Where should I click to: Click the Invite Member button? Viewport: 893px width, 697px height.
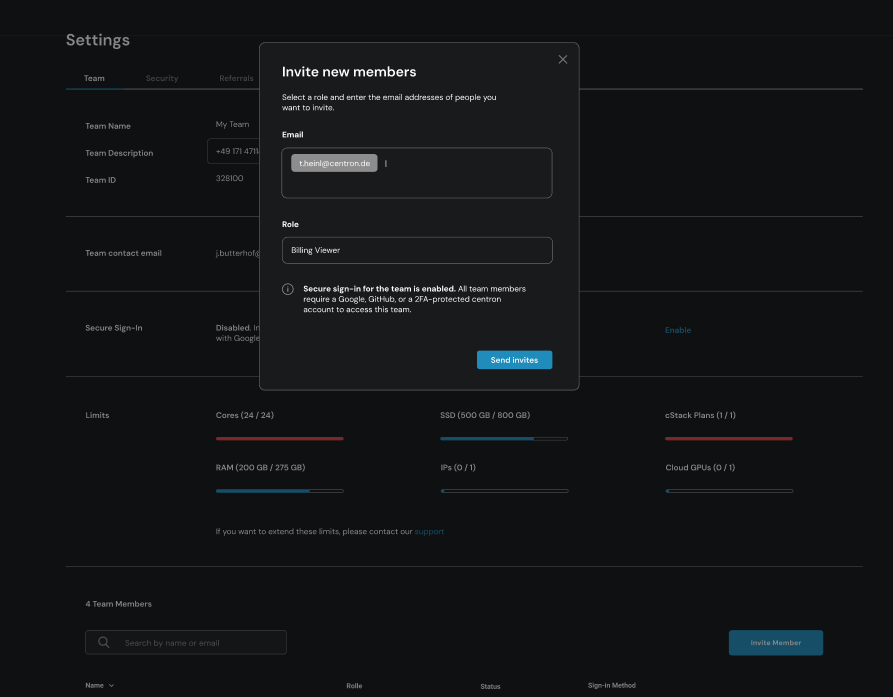coord(775,642)
